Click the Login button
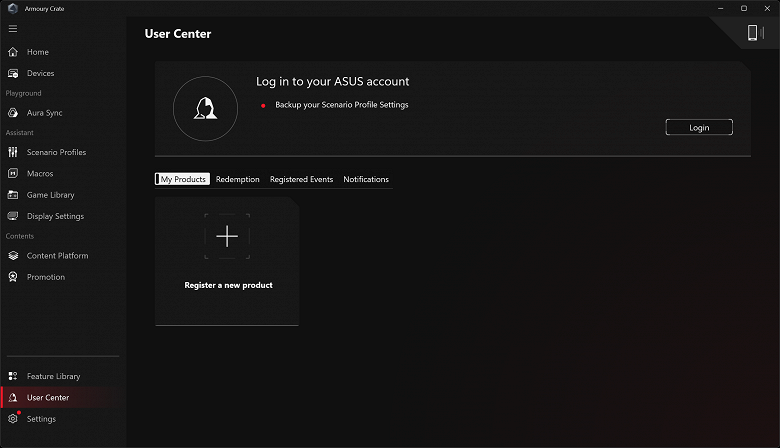The image size is (780, 448). pyautogui.click(x=699, y=127)
